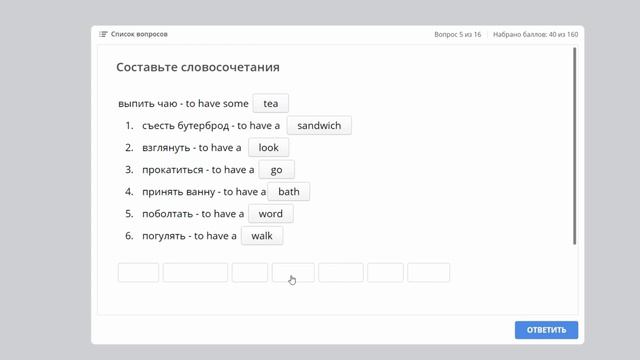Select the 'tea' word tile

(271, 103)
